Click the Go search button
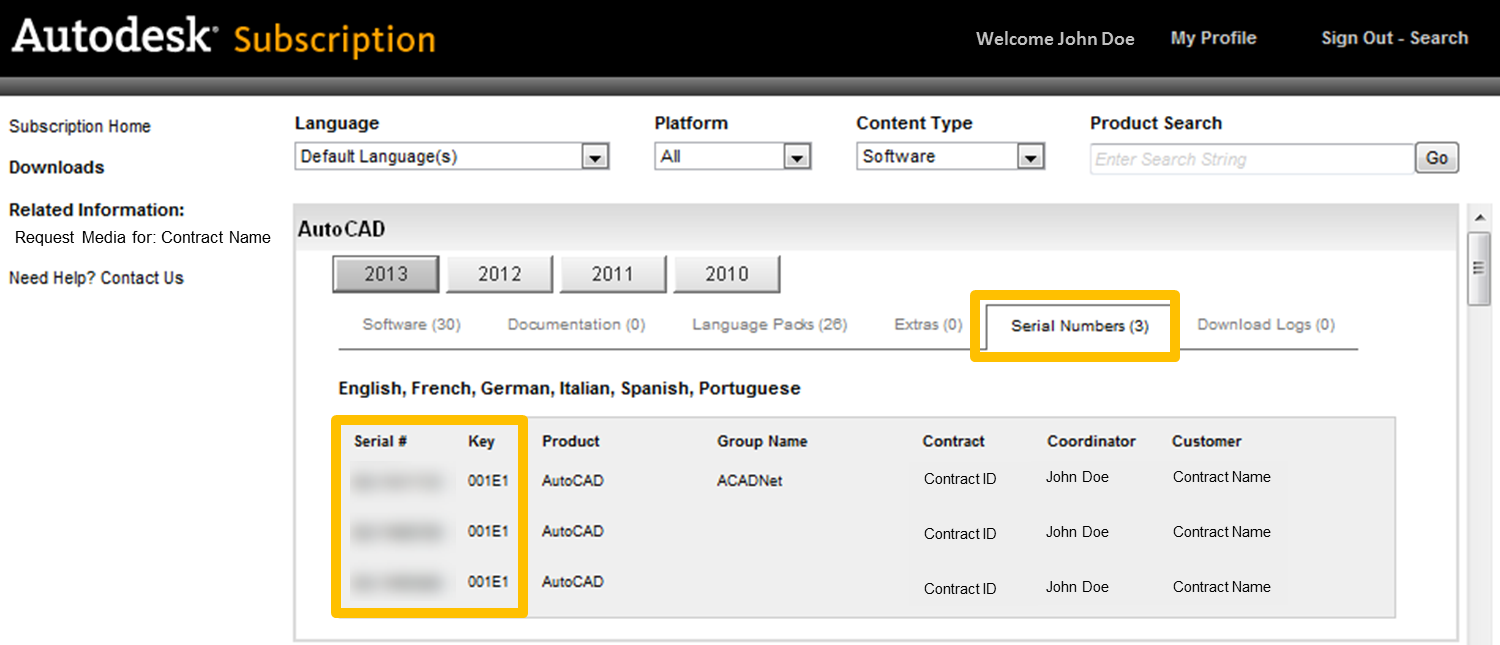Image resolution: width=1500 pixels, height=645 pixels. [1437, 157]
